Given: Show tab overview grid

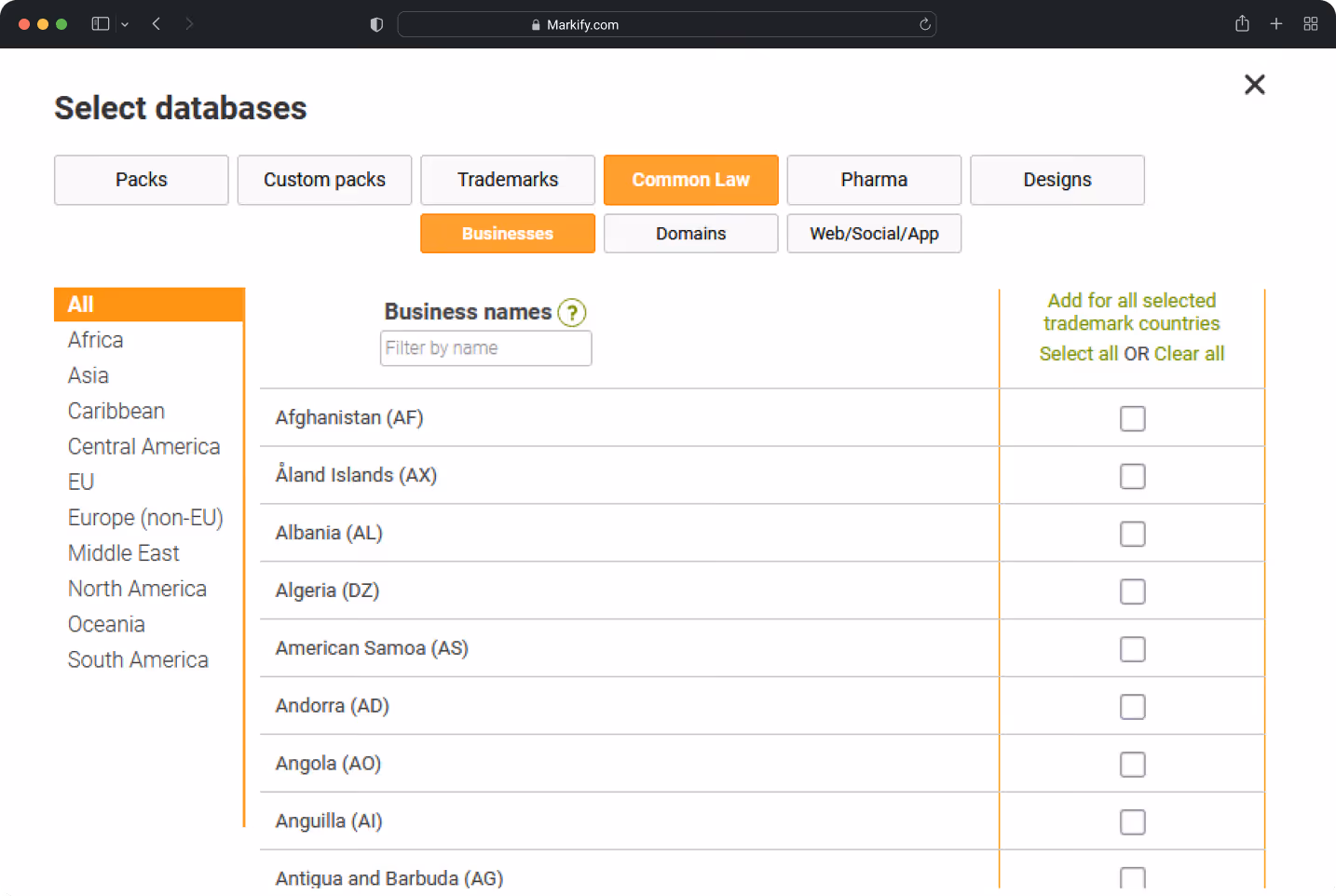Looking at the screenshot, I should (1311, 24).
